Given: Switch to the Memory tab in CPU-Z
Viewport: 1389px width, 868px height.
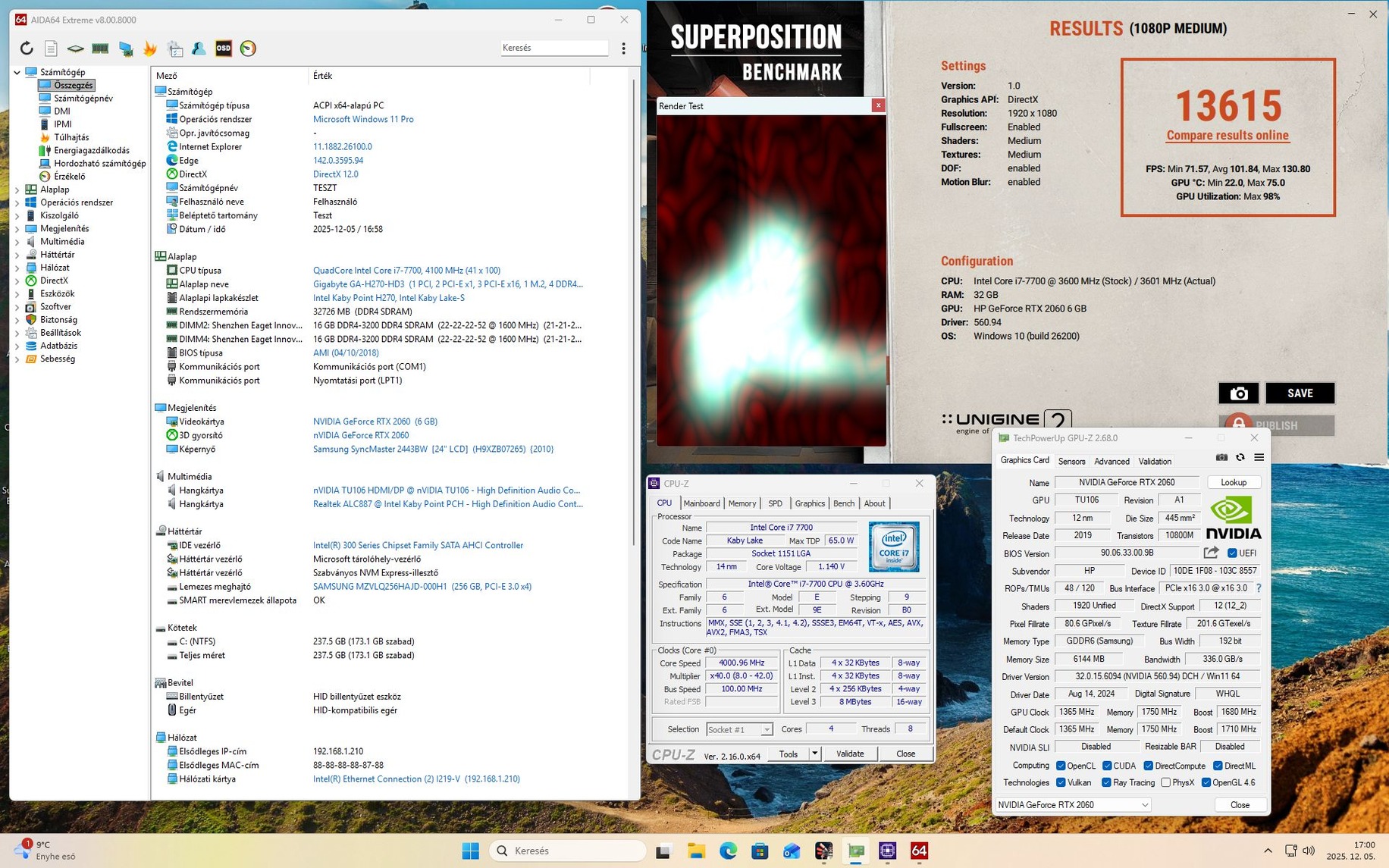Looking at the screenshot, I should tap(742, 503).
